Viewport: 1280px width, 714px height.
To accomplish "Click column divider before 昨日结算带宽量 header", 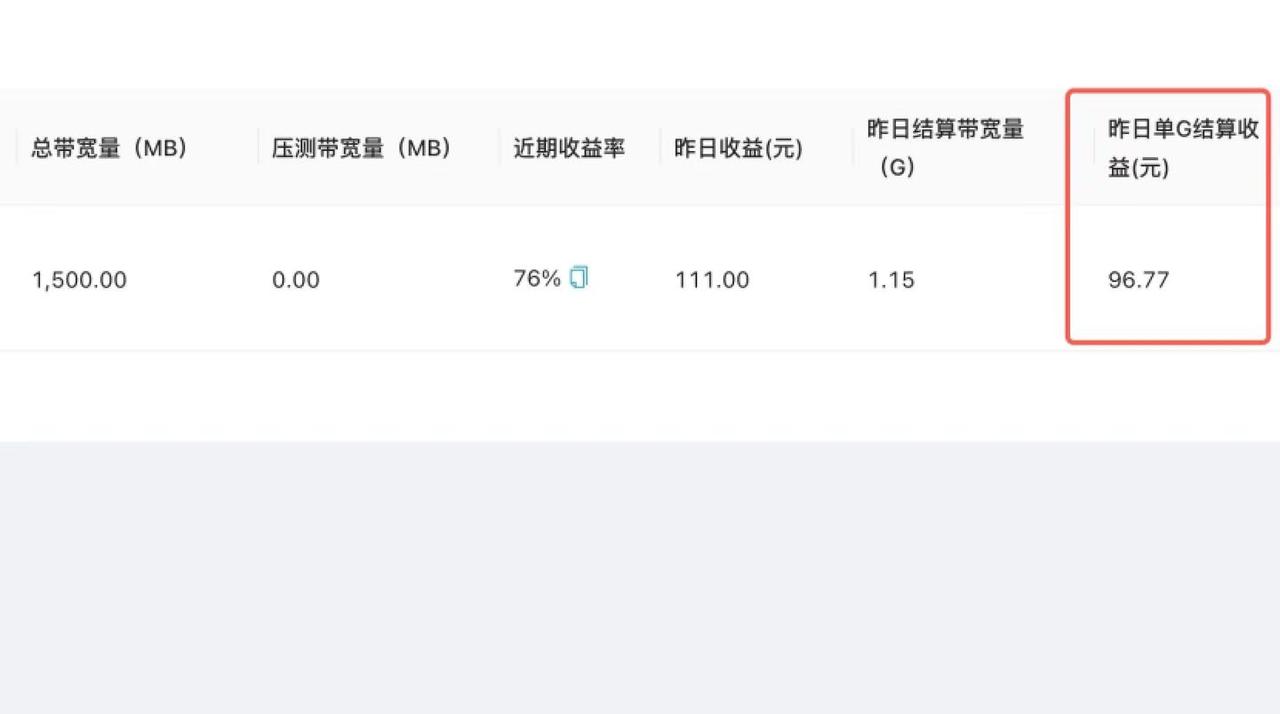I will 853,148.
